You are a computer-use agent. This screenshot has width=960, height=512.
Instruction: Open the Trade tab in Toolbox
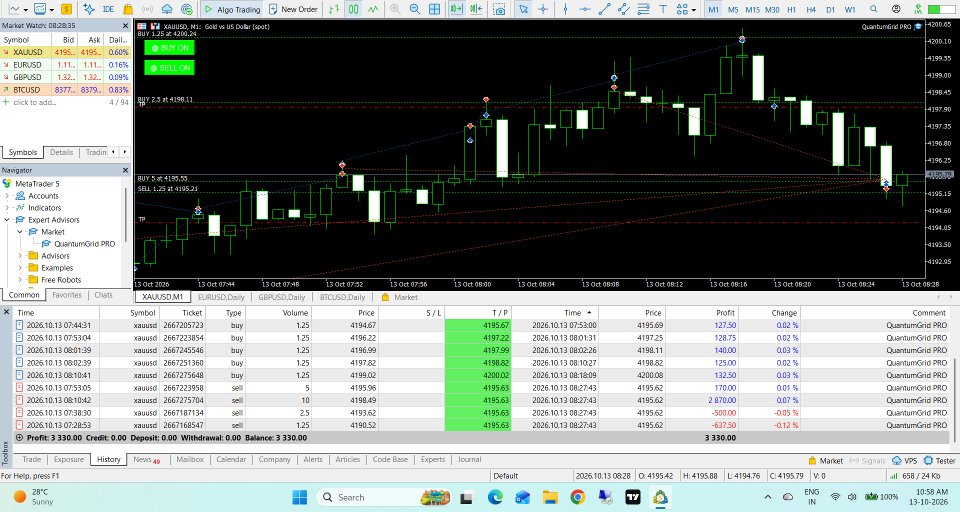point(32,459)
